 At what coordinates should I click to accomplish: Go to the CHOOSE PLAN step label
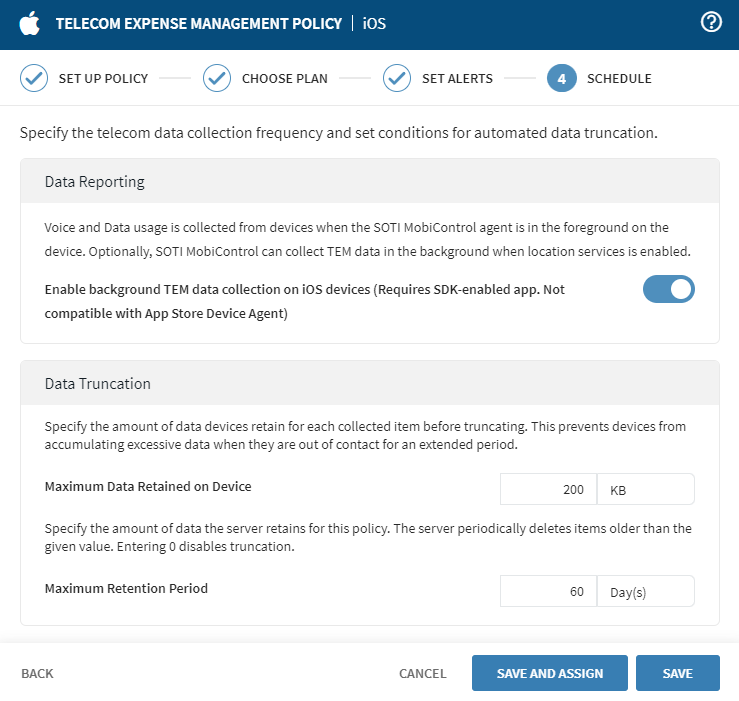(284, 78)
